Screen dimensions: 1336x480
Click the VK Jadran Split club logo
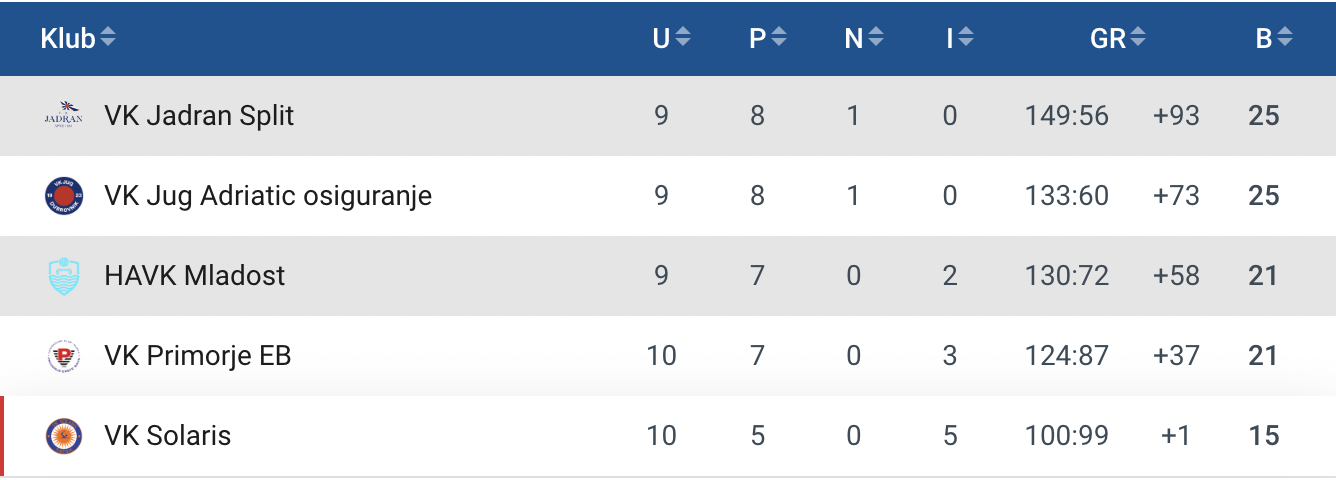(x=64, y=116)
